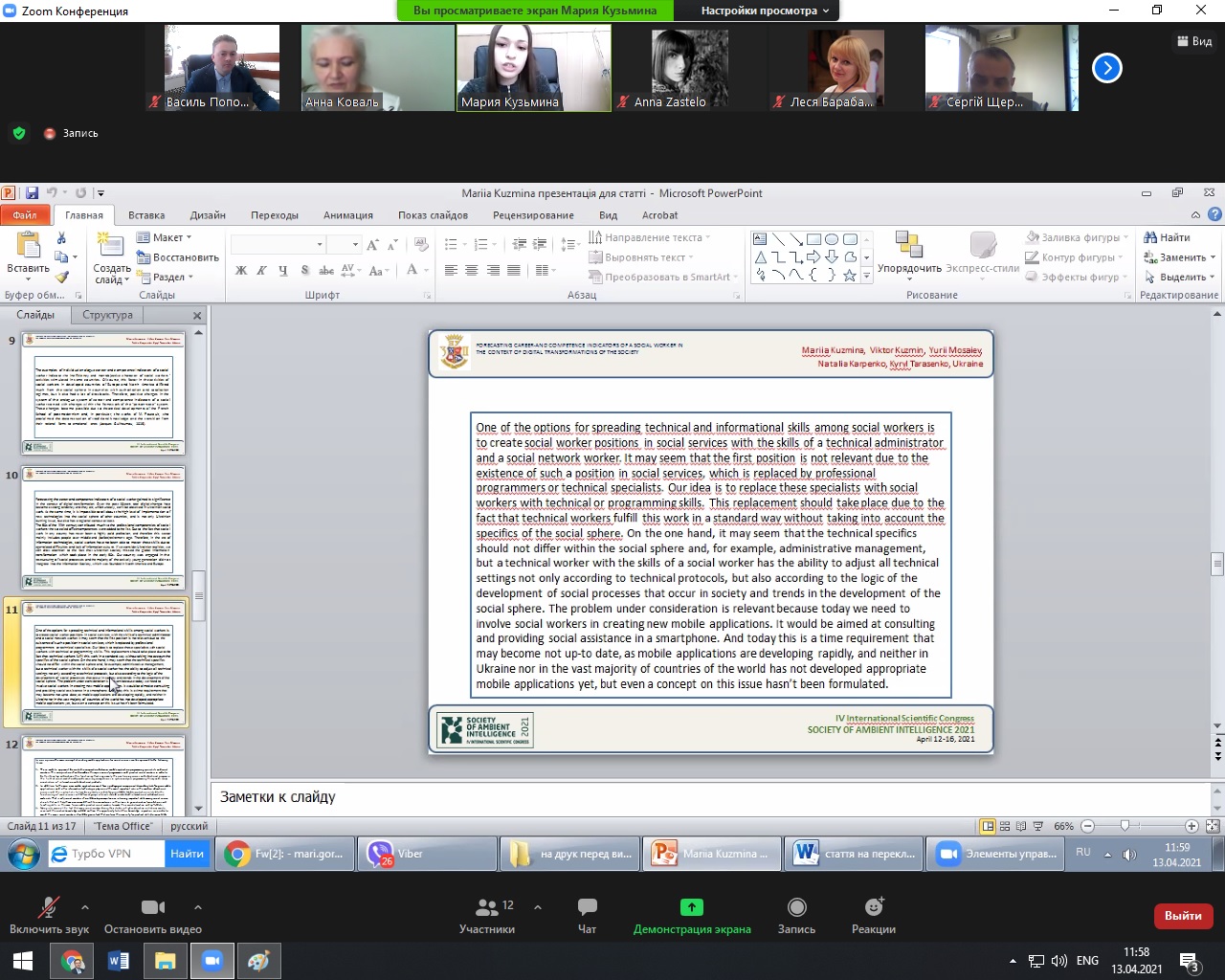Toggle bold formatting (Ж) in ribbon

point(241,271)
